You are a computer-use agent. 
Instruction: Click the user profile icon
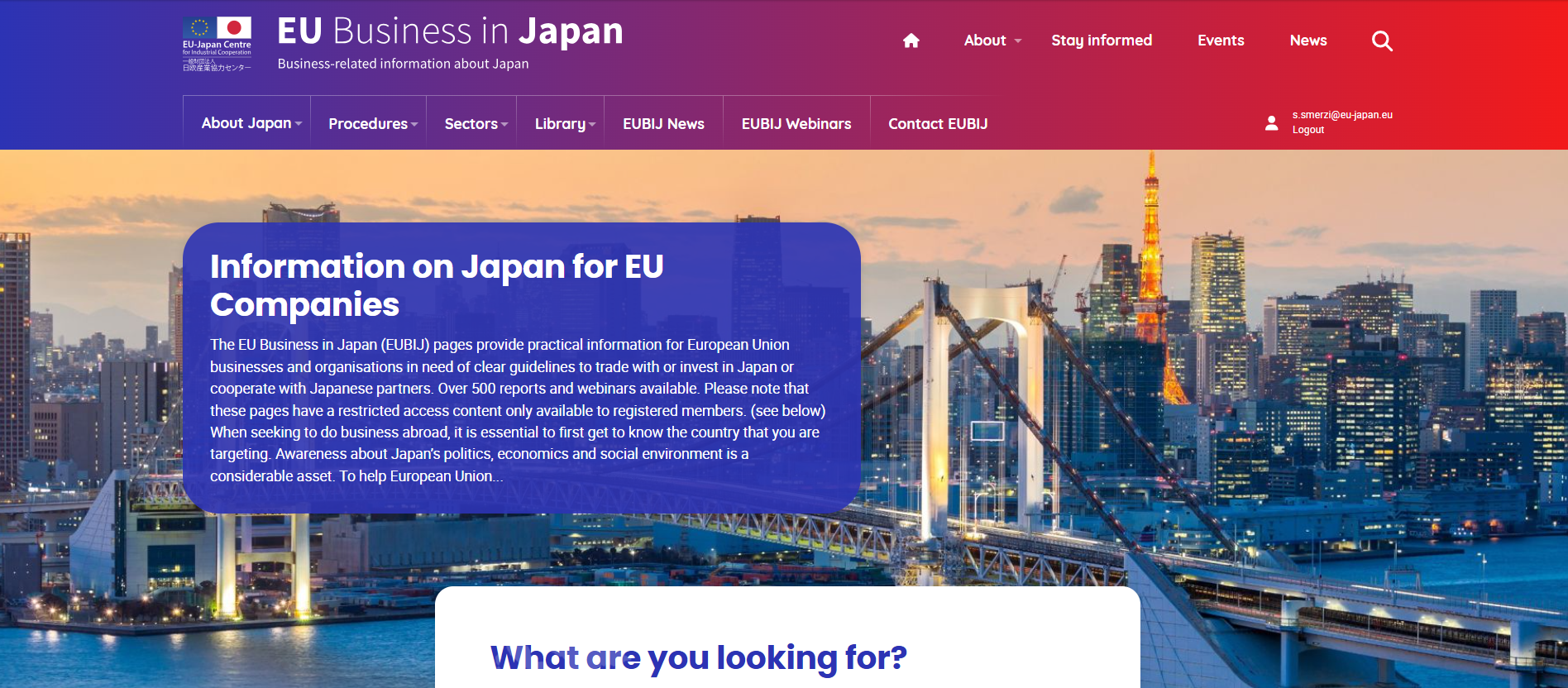tap(1271, 123)
